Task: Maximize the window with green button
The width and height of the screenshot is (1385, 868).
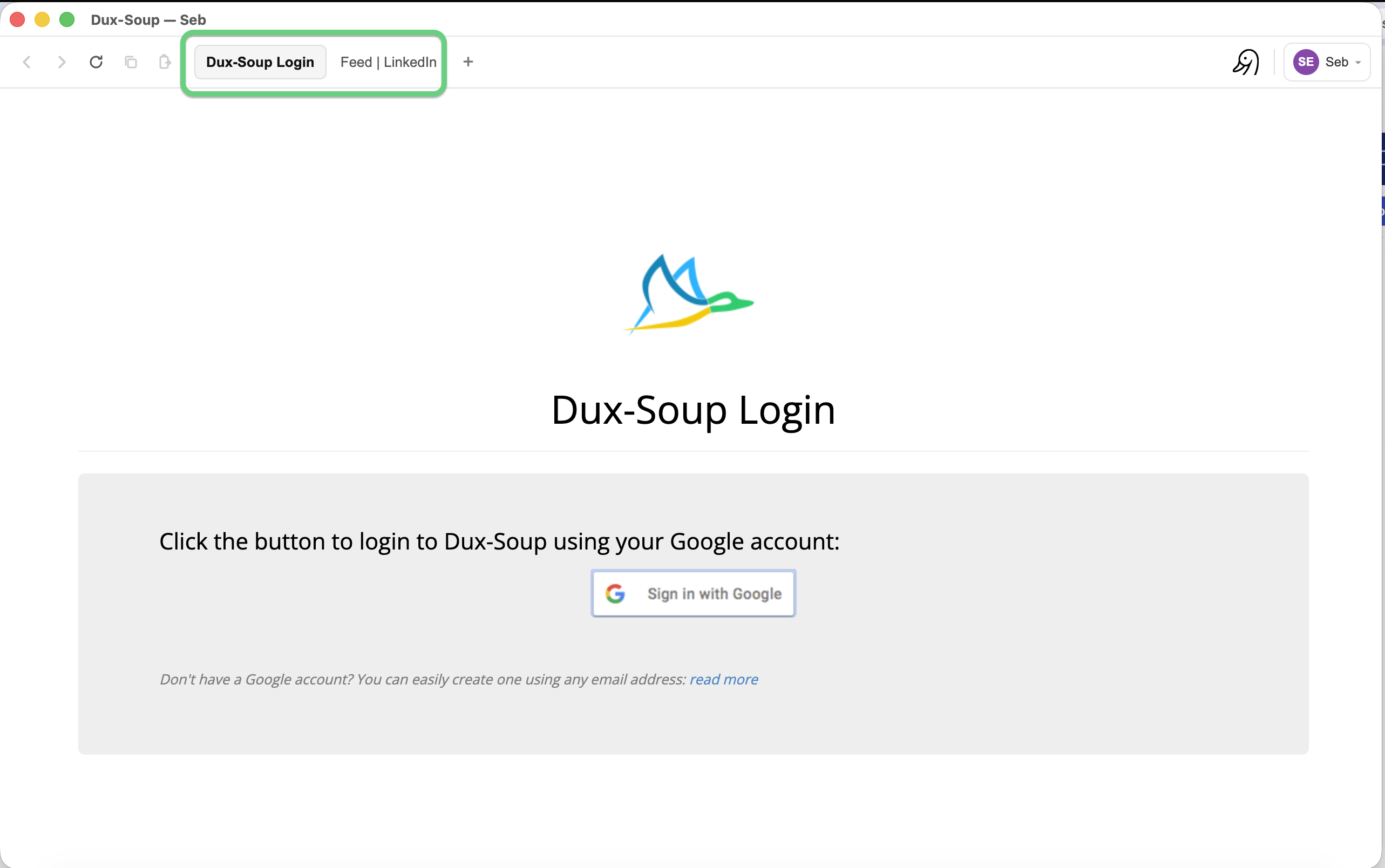Action: tap(67, 19)
